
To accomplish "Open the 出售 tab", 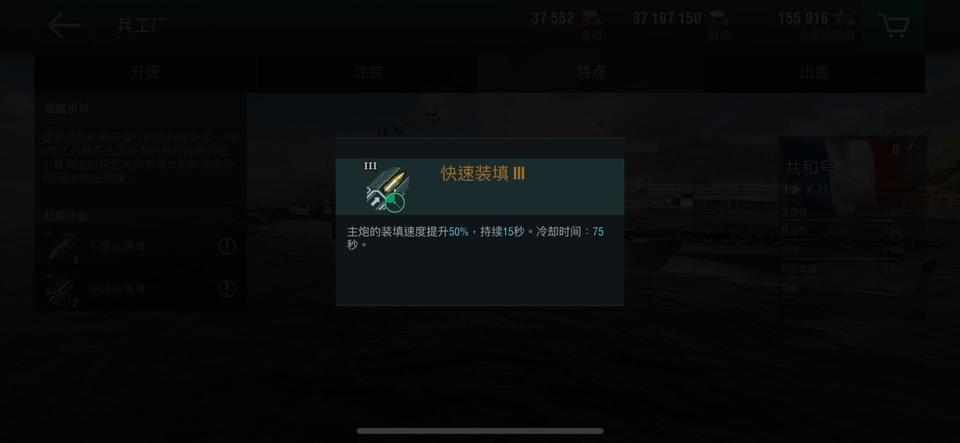I will pyautogui.click(x=814, y=73).
